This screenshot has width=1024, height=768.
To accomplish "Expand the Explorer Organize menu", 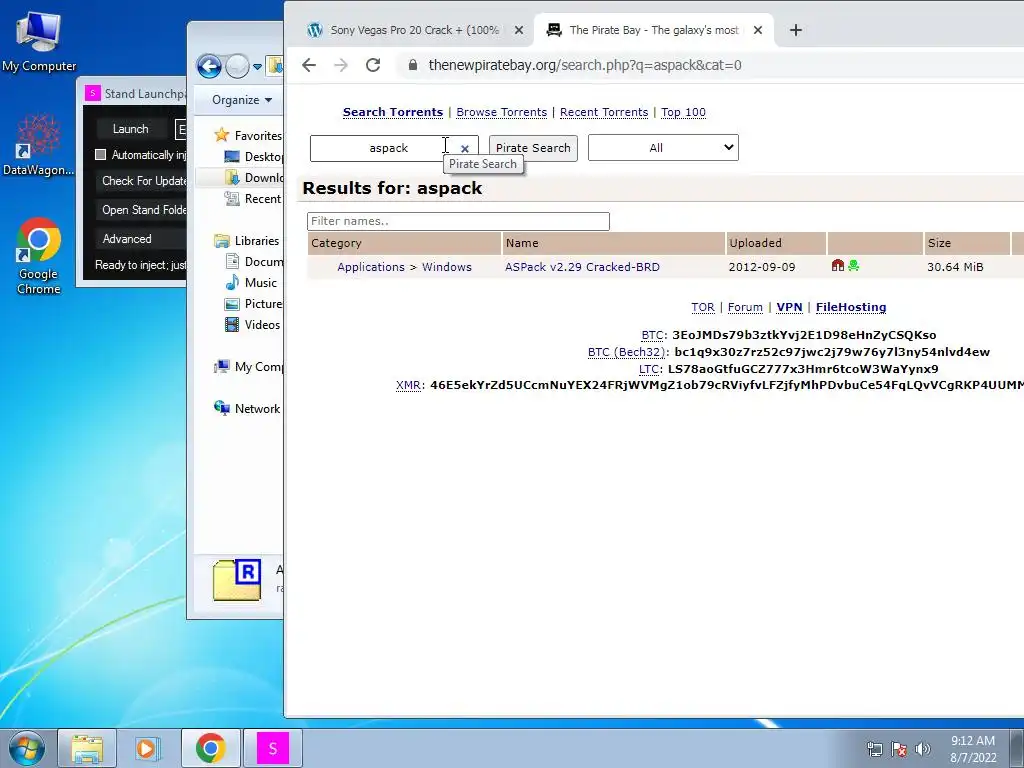I will (242, 100).
